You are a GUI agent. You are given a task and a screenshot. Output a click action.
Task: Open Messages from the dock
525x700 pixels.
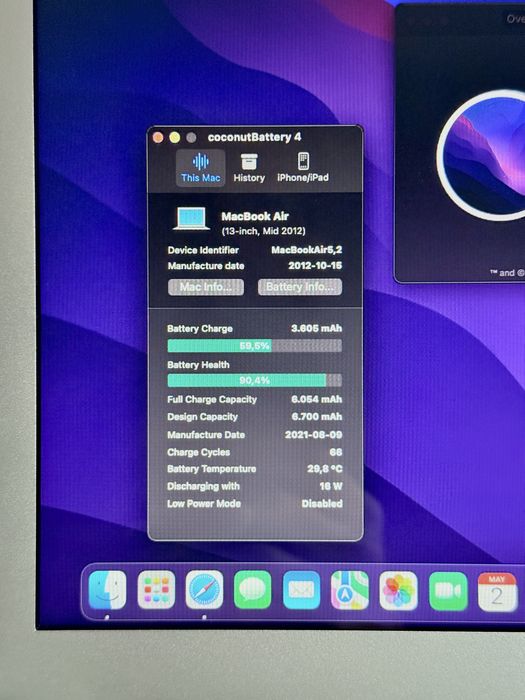253,590
